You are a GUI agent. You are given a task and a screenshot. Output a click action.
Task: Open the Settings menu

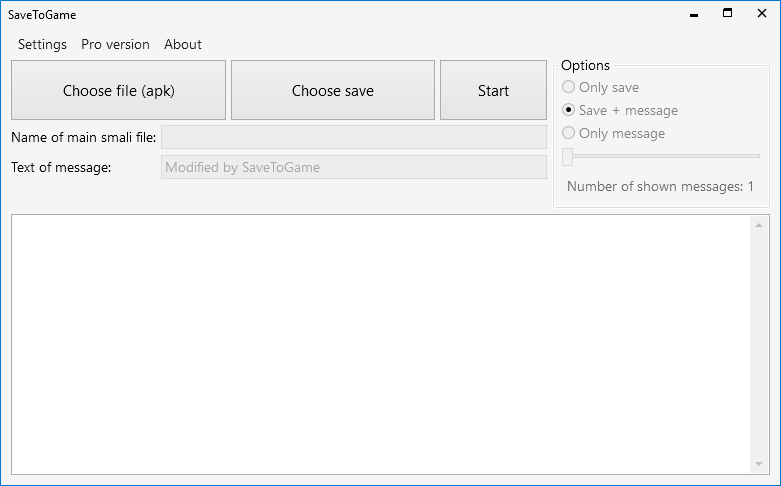pos(42,44)
